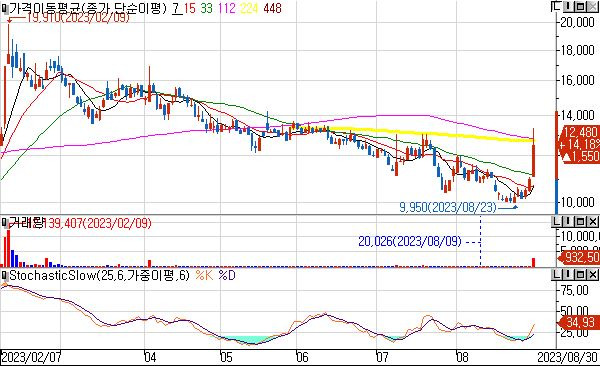Click the 75.00 stochastic axis label
This screenshot has width=600, height=366.
(x=574, y=290)
